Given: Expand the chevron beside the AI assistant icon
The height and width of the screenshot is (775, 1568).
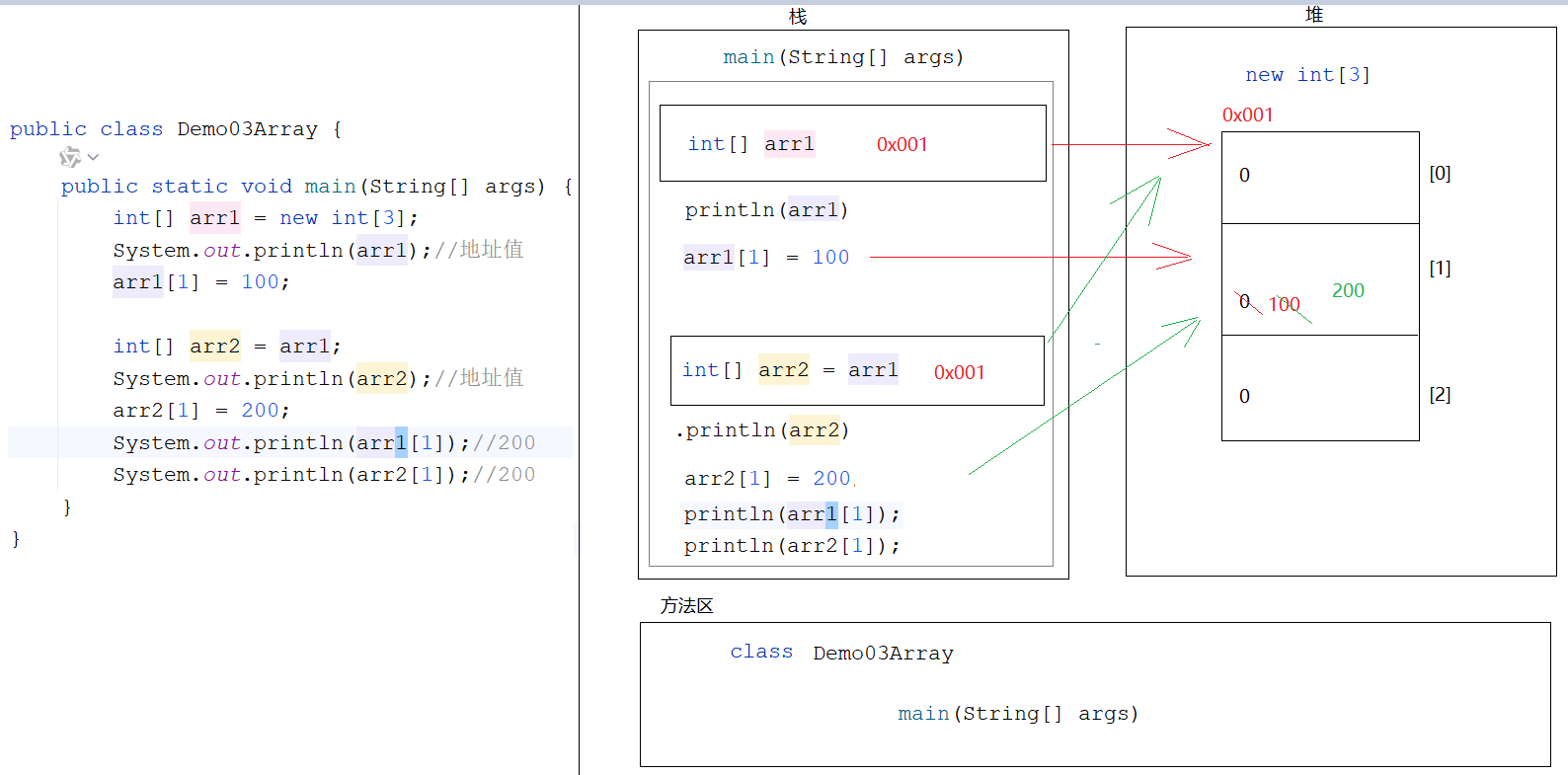Looking at the screenshot, I should (x=93, y=157).
